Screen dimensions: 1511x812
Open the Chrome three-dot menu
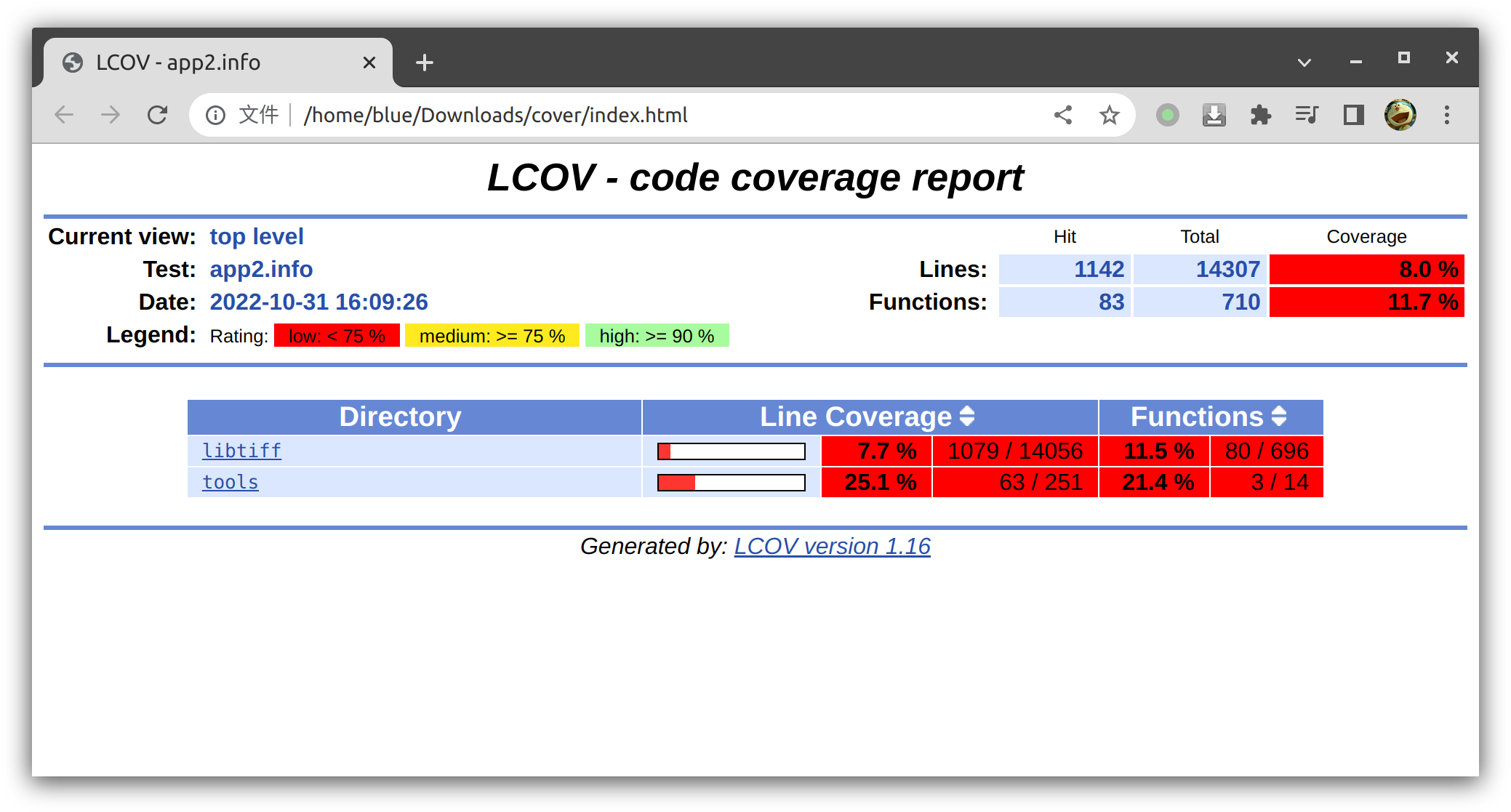coord(1447,114)
